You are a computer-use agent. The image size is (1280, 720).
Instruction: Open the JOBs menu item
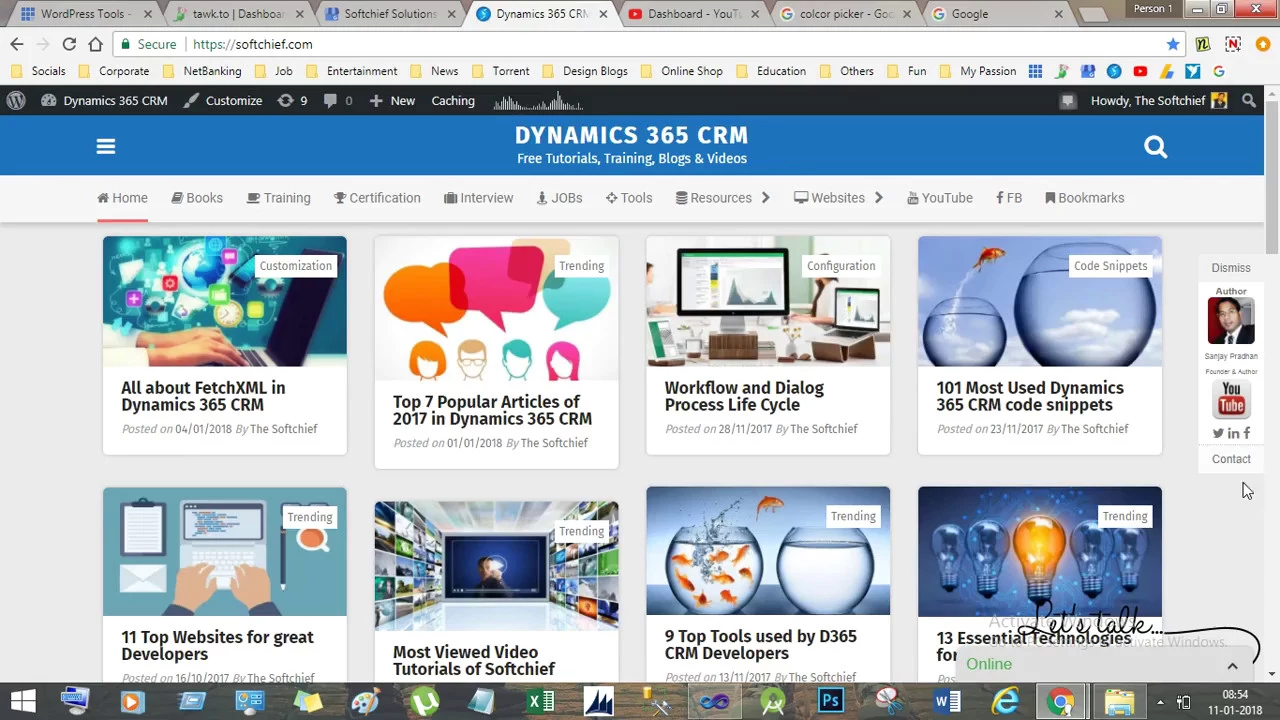point(560,198)
